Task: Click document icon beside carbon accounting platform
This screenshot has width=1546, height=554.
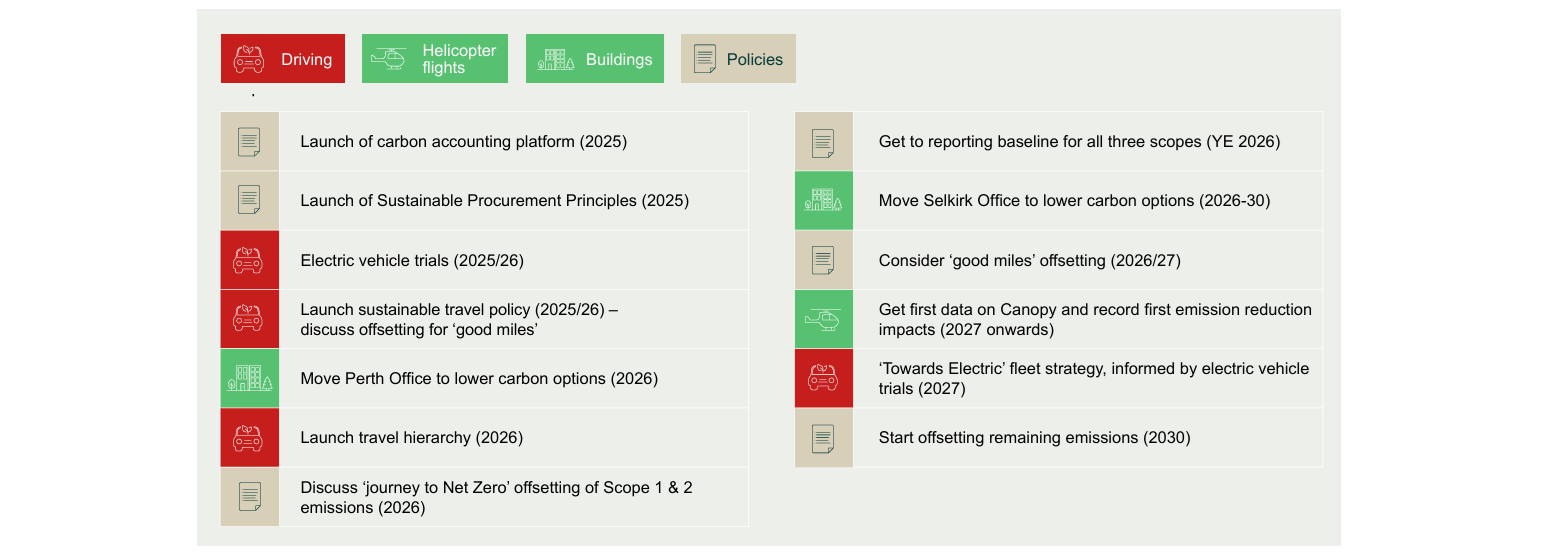Action: [250, 142]
